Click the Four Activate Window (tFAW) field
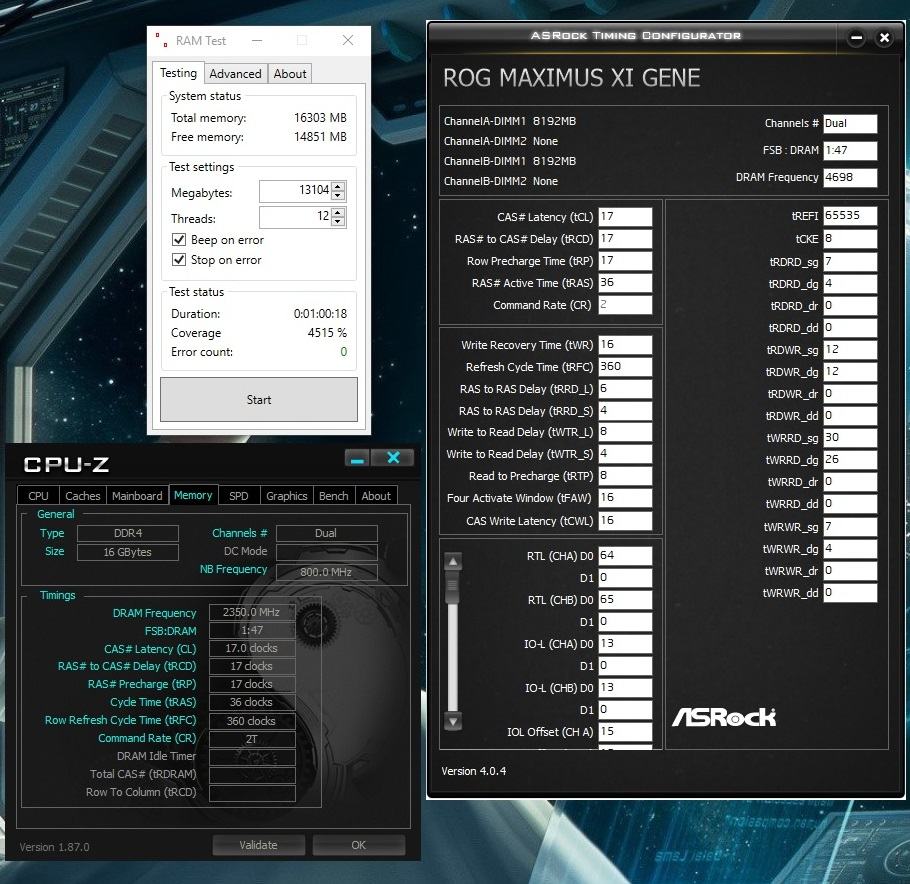910x884 pixels. tap(625, 498)
